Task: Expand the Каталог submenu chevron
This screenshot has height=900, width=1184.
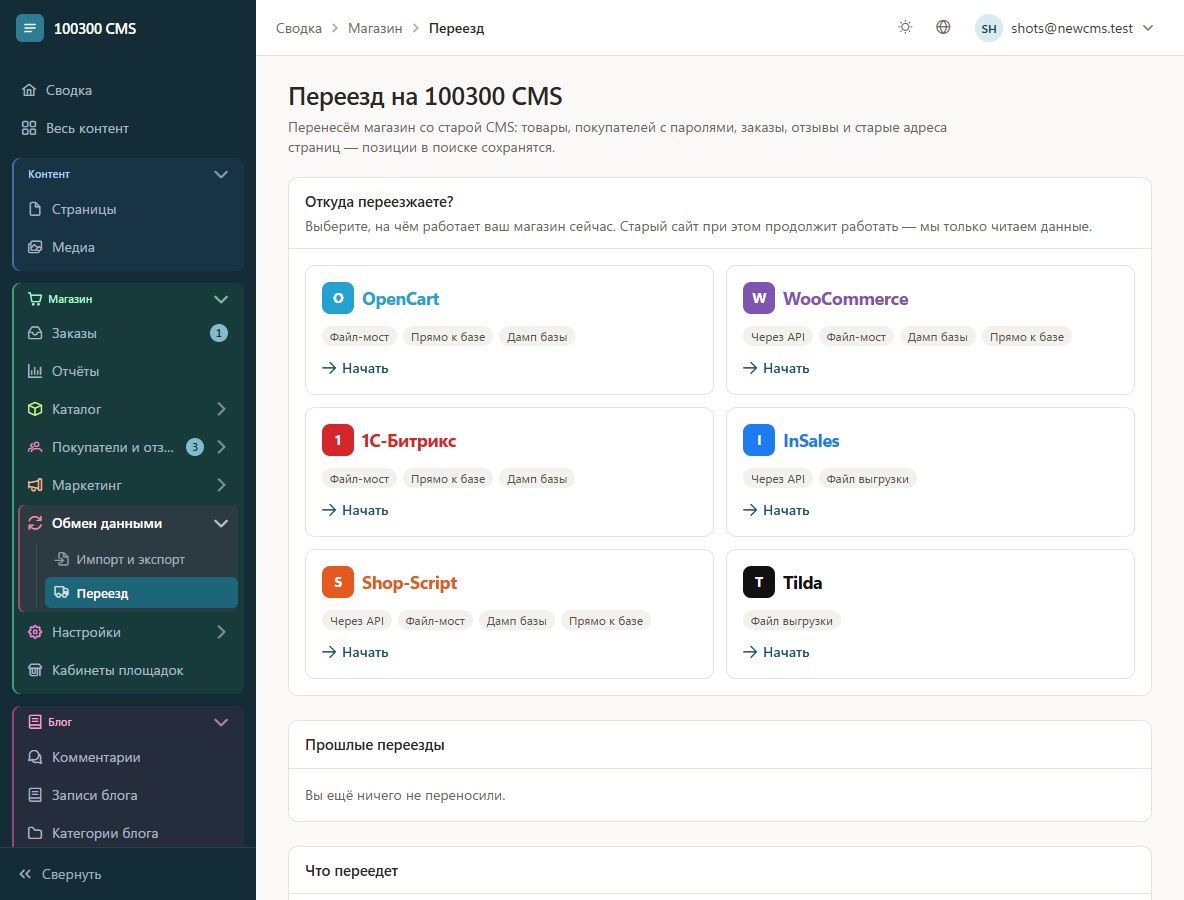Action: click(x=220, y=409)
